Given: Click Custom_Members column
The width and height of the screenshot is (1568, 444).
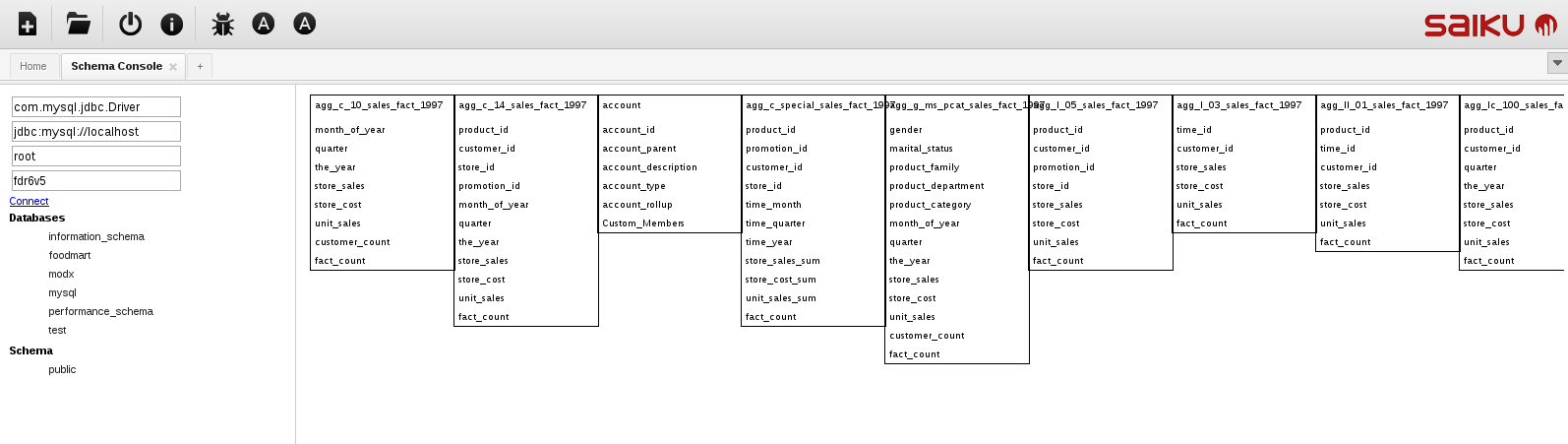Looking at the screenshot, I should click(643, 223).
